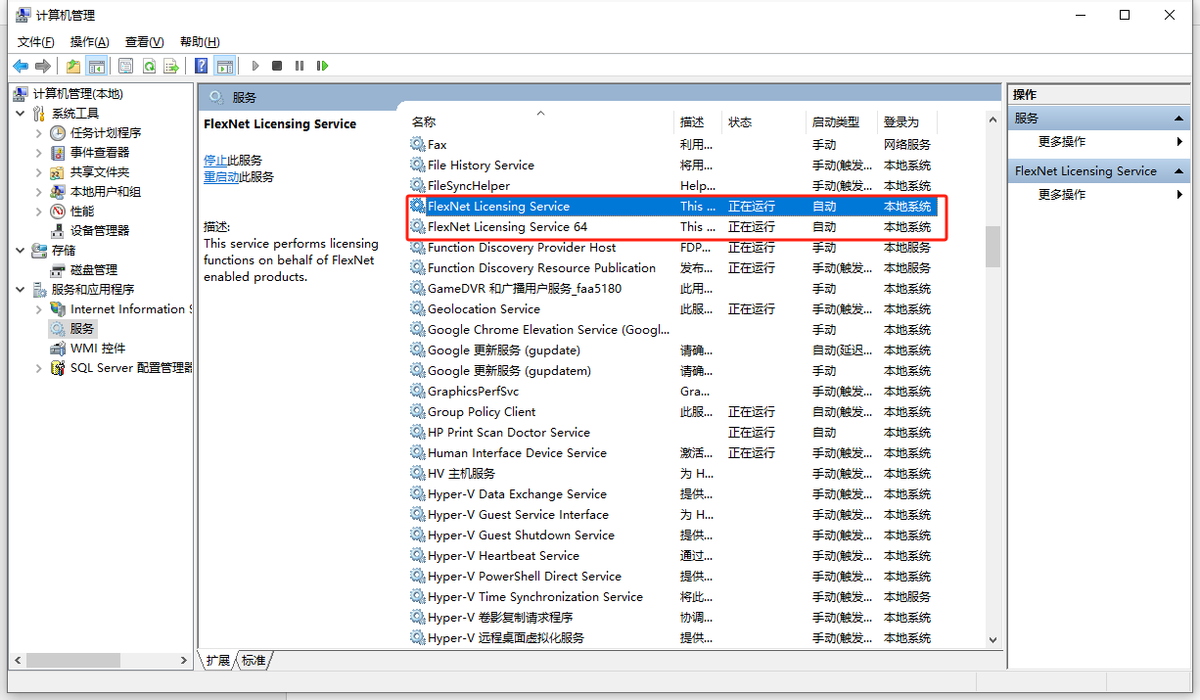Open the Properties toolbar icon
The height and width of the screenshot is (700, 1200).
click(x=125, y=66)
